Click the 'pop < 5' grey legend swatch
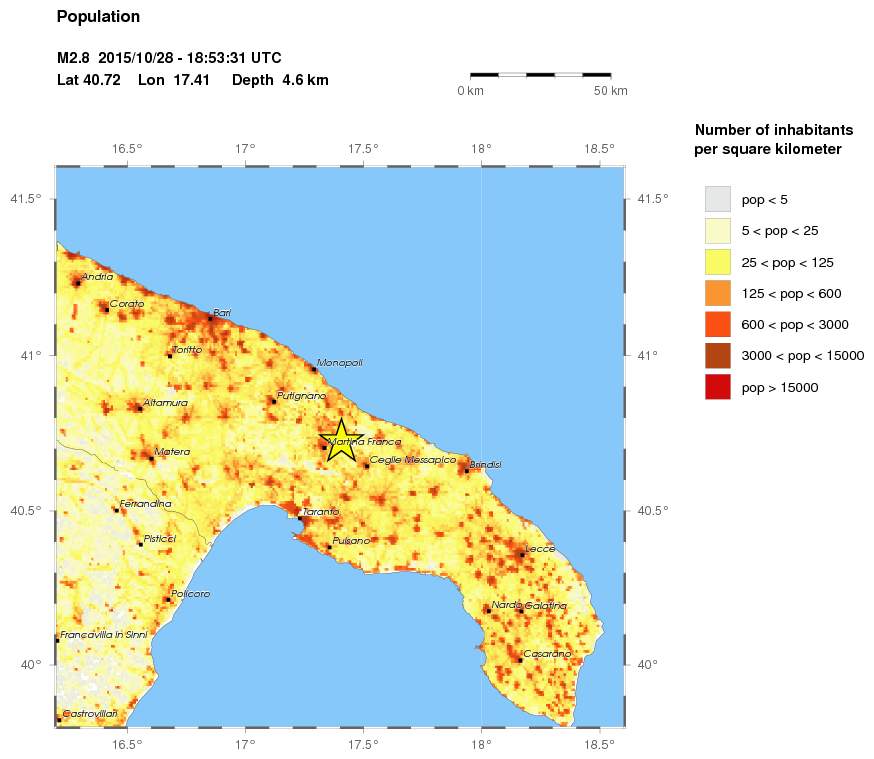 coord(717,199)
